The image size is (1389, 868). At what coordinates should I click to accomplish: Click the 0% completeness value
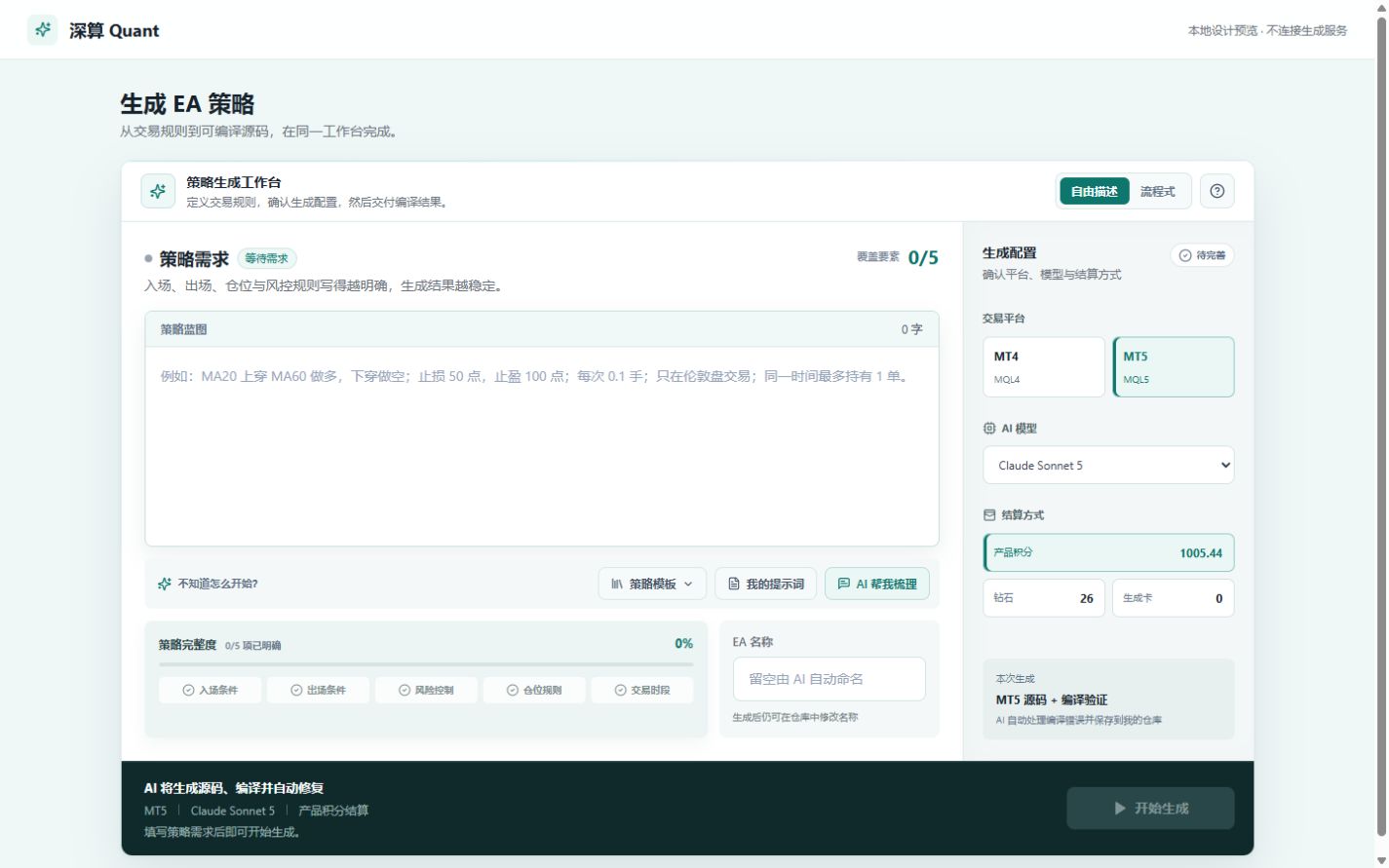[683, 644]
